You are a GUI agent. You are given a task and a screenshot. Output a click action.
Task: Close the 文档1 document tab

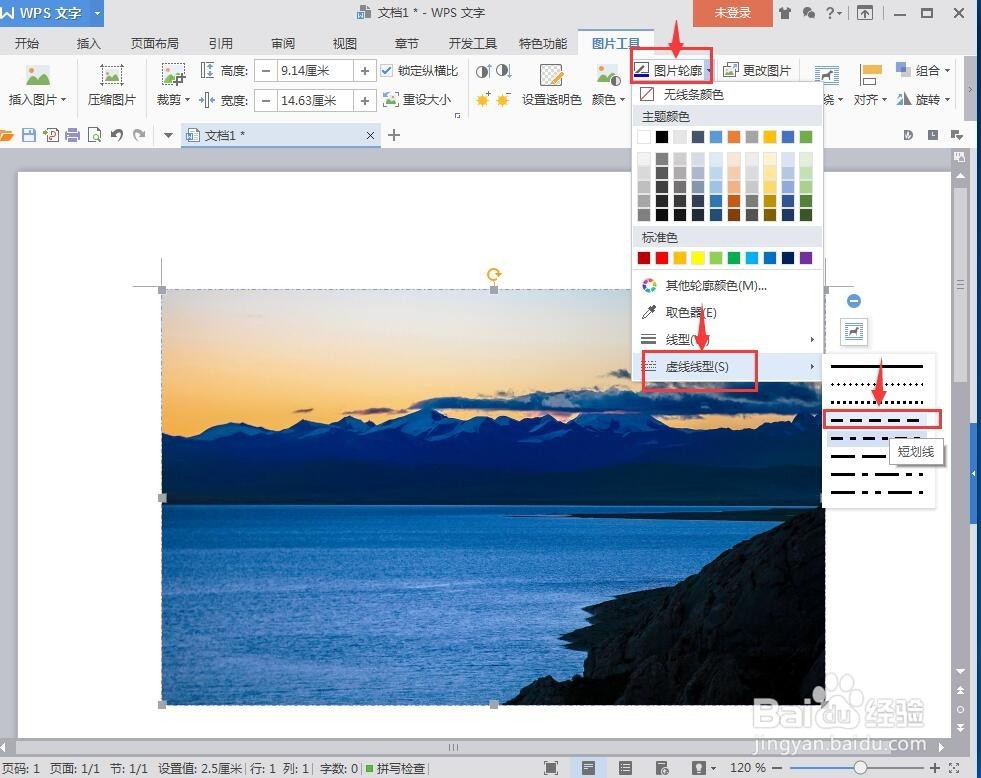tap(370, 135)
